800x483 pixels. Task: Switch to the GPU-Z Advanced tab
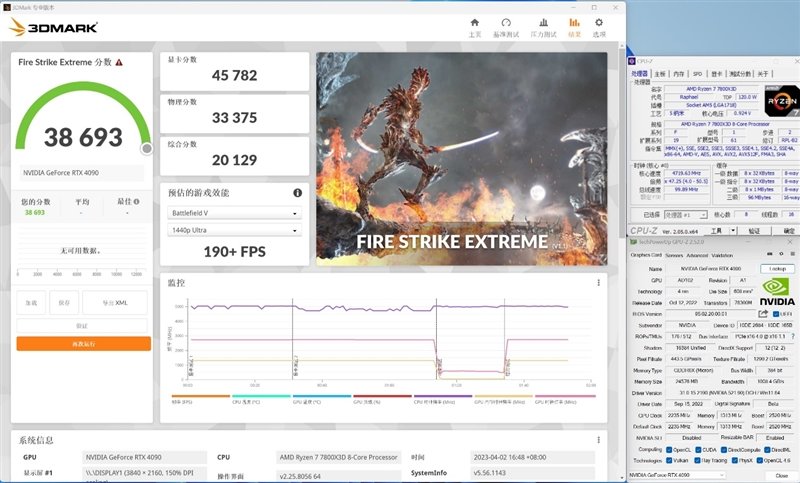696,255
